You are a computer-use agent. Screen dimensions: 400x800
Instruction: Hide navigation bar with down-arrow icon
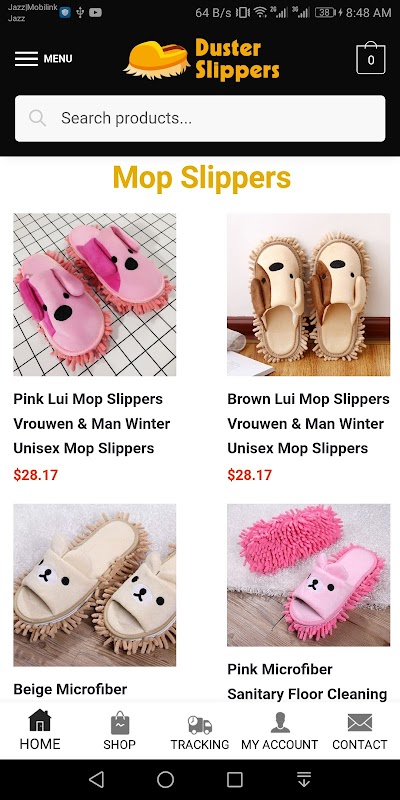click(304, 779)
